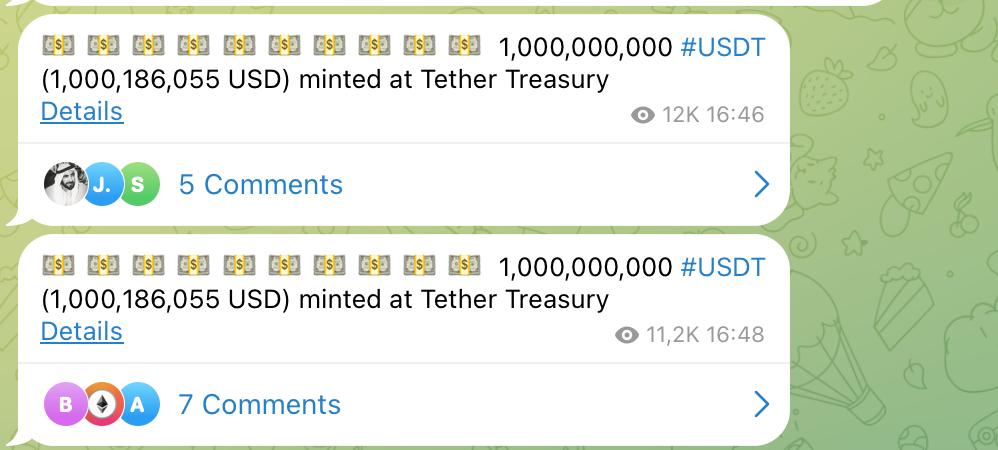Select the 'minted at Tether Treasury' text in second message
This screenshot has width=998, height=450.
point(454,299)
